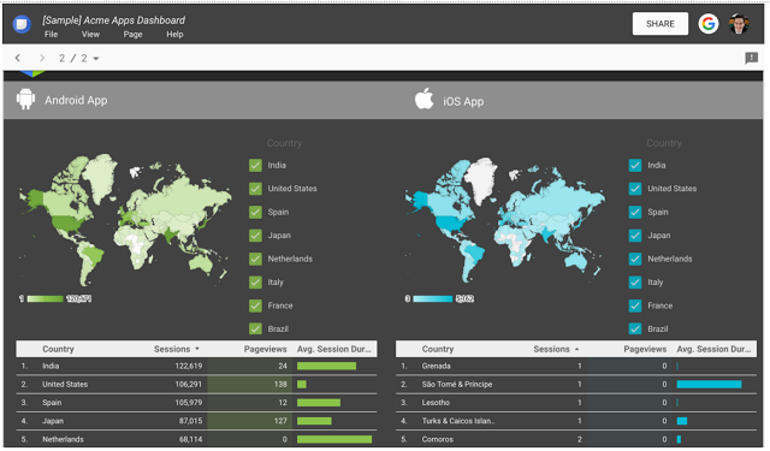Go to the previous page arrow
770x451 pixels.
[x=18, y=58]
